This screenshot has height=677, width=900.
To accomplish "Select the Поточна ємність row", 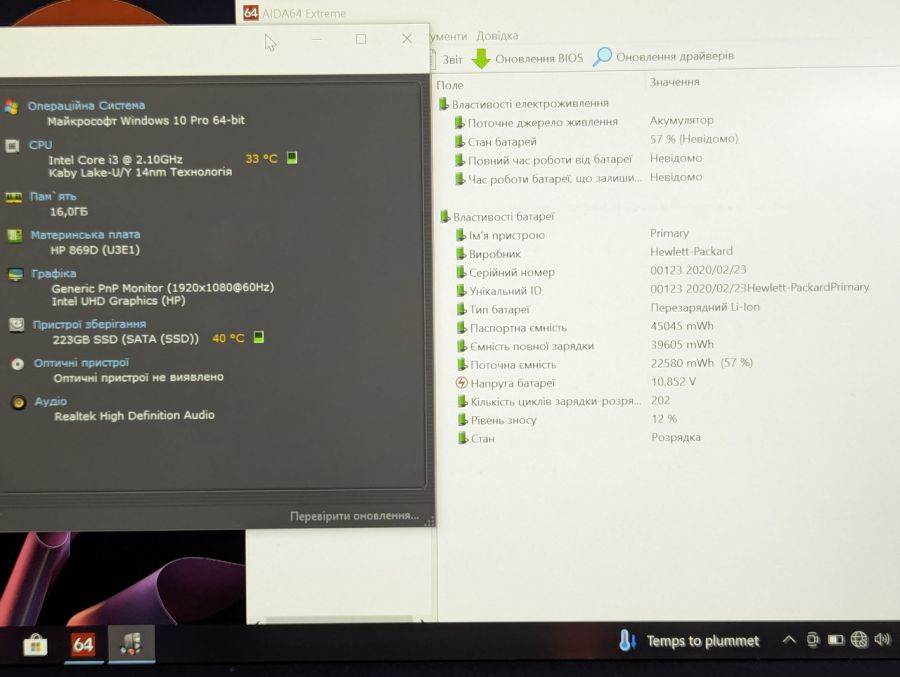I will pyautogui.click(x=604, y=364).
